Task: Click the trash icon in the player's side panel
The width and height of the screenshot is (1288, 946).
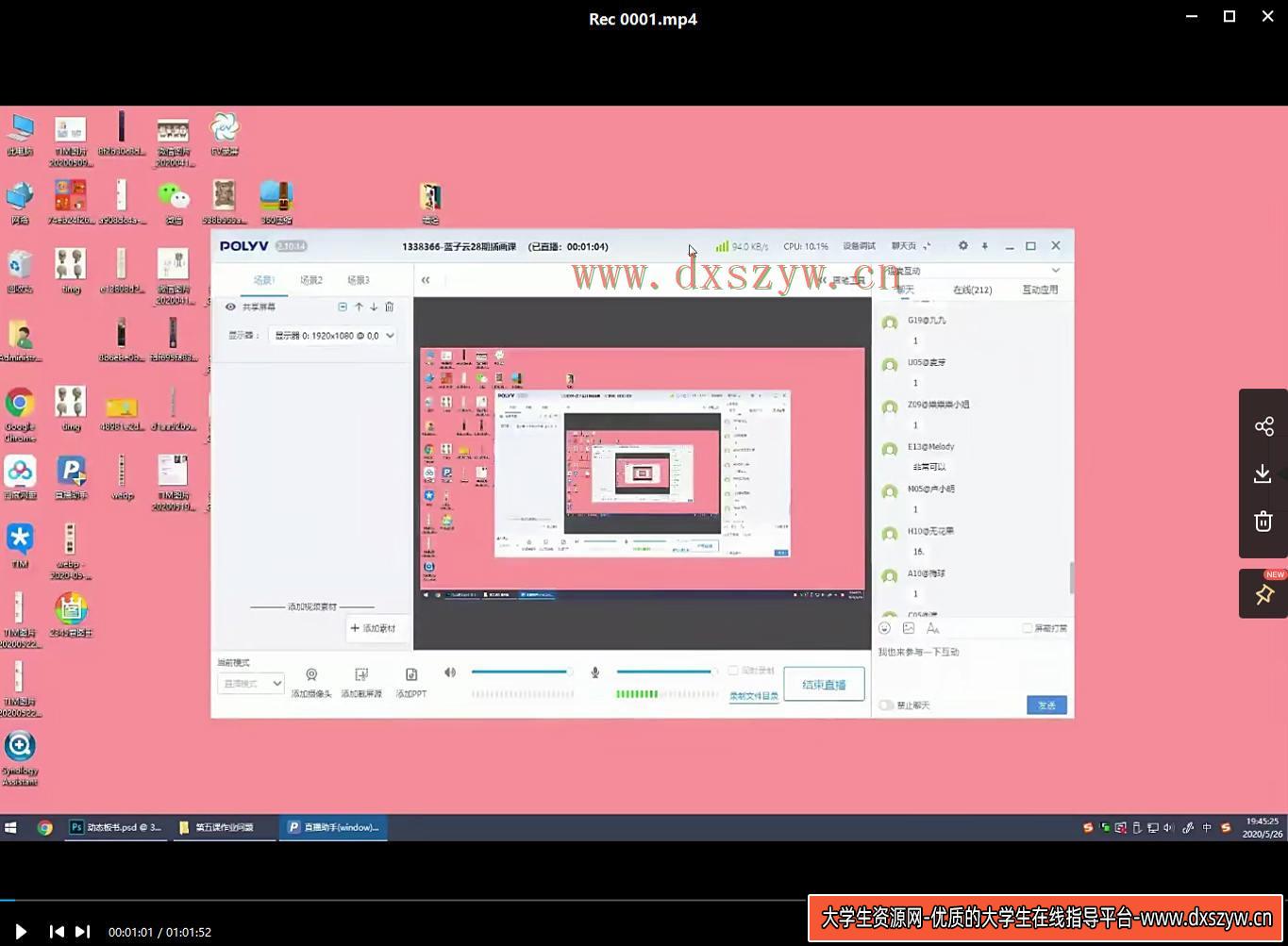Action: click(1263, 521)
